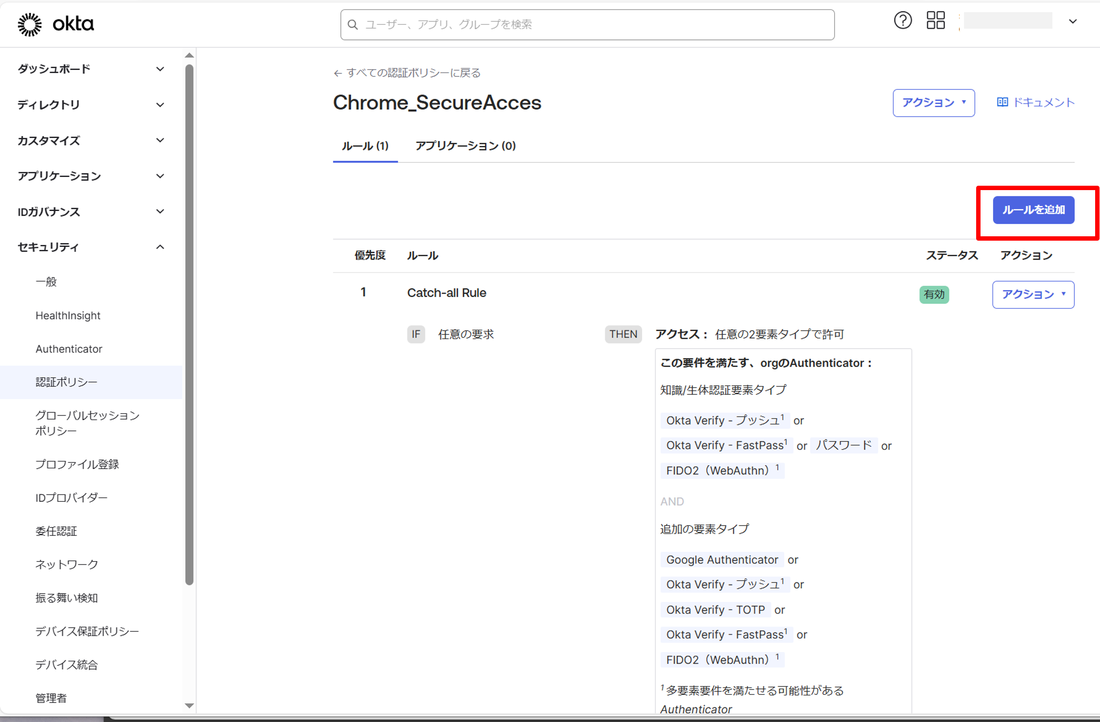Open 管理者 page
This screenshot has height=722, width=1100.
coord(51,698)
